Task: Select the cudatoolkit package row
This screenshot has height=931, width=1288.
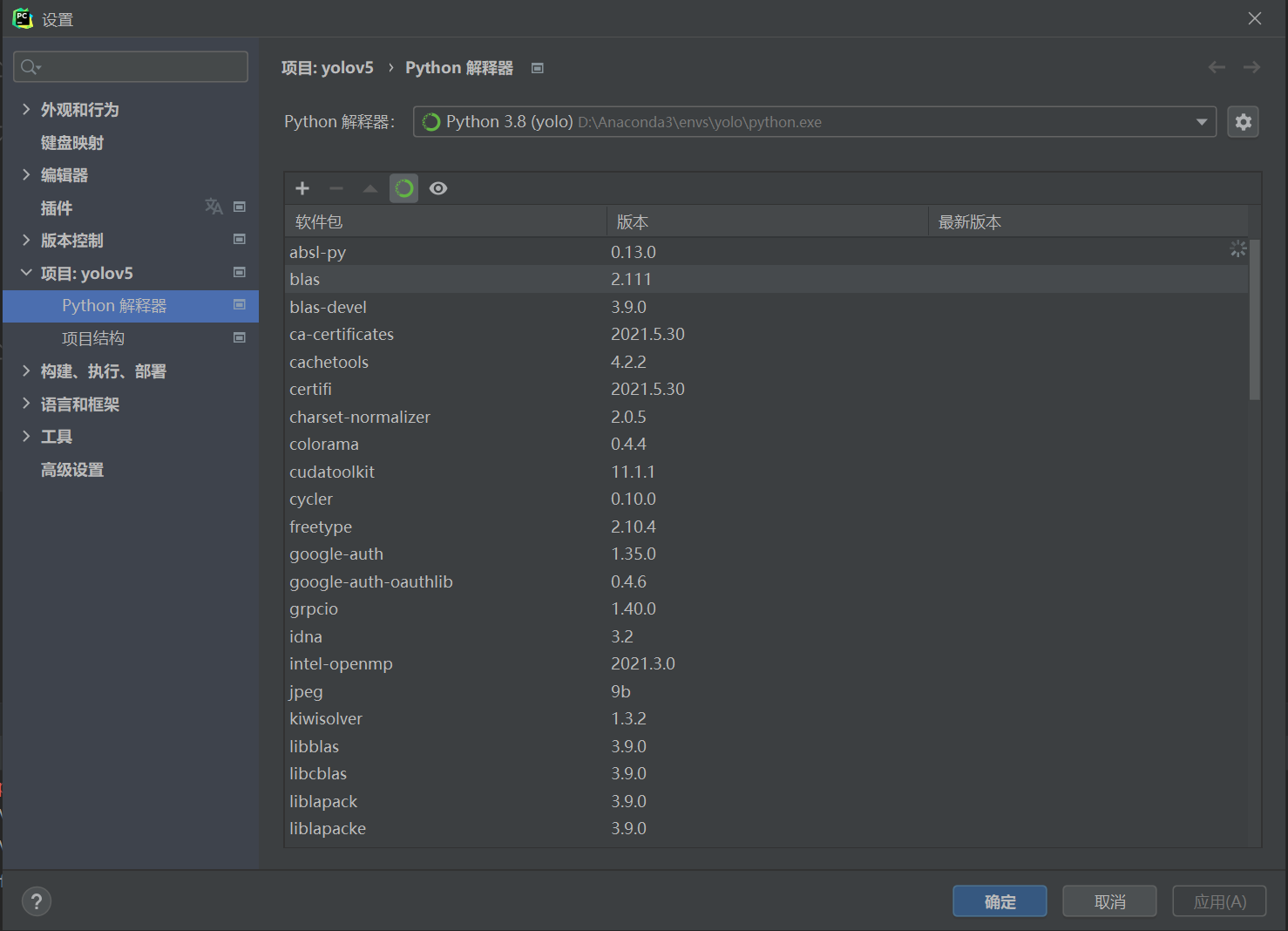Action: 767,472
